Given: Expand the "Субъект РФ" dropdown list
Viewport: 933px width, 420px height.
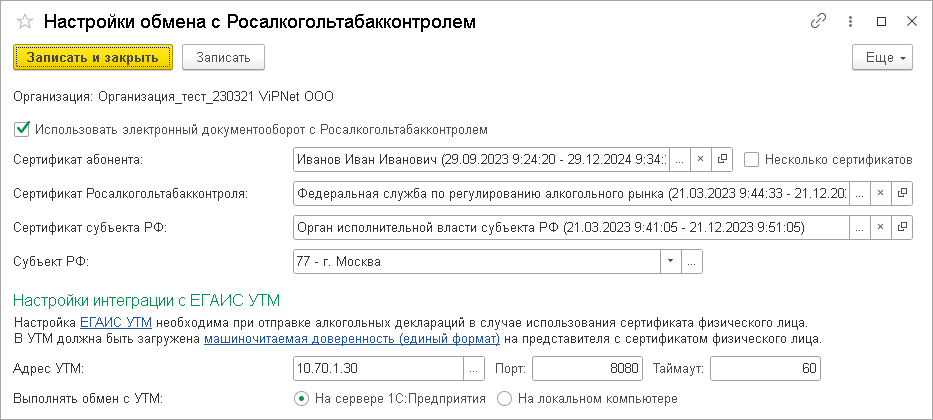Looking at the screenshot, I should click(669, 262).
